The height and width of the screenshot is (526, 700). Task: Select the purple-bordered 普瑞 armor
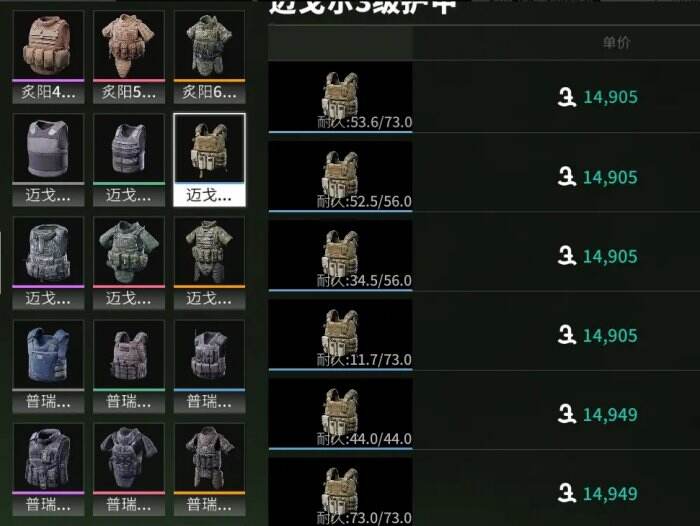coord(48,470)
